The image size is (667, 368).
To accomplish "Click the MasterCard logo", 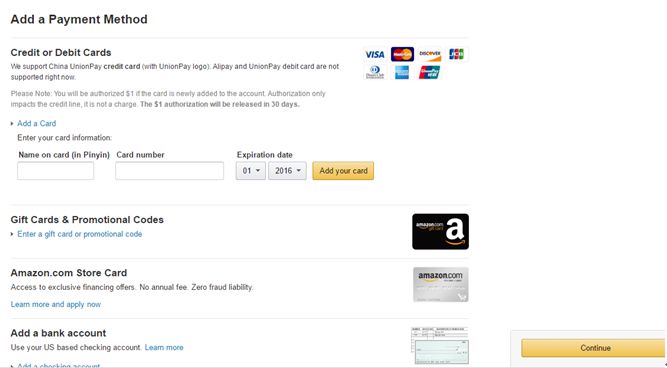I will click(x=402, y=54).
